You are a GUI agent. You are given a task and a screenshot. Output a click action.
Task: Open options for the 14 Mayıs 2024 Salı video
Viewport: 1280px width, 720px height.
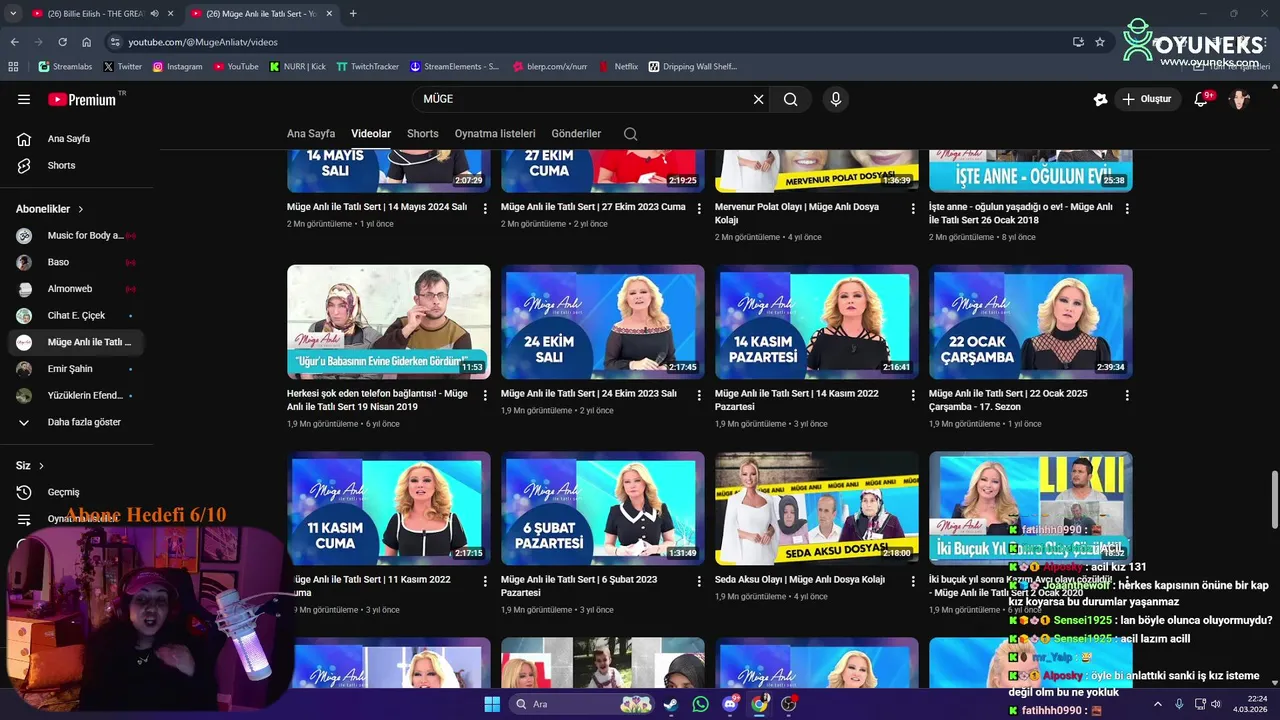click(485, 209)
